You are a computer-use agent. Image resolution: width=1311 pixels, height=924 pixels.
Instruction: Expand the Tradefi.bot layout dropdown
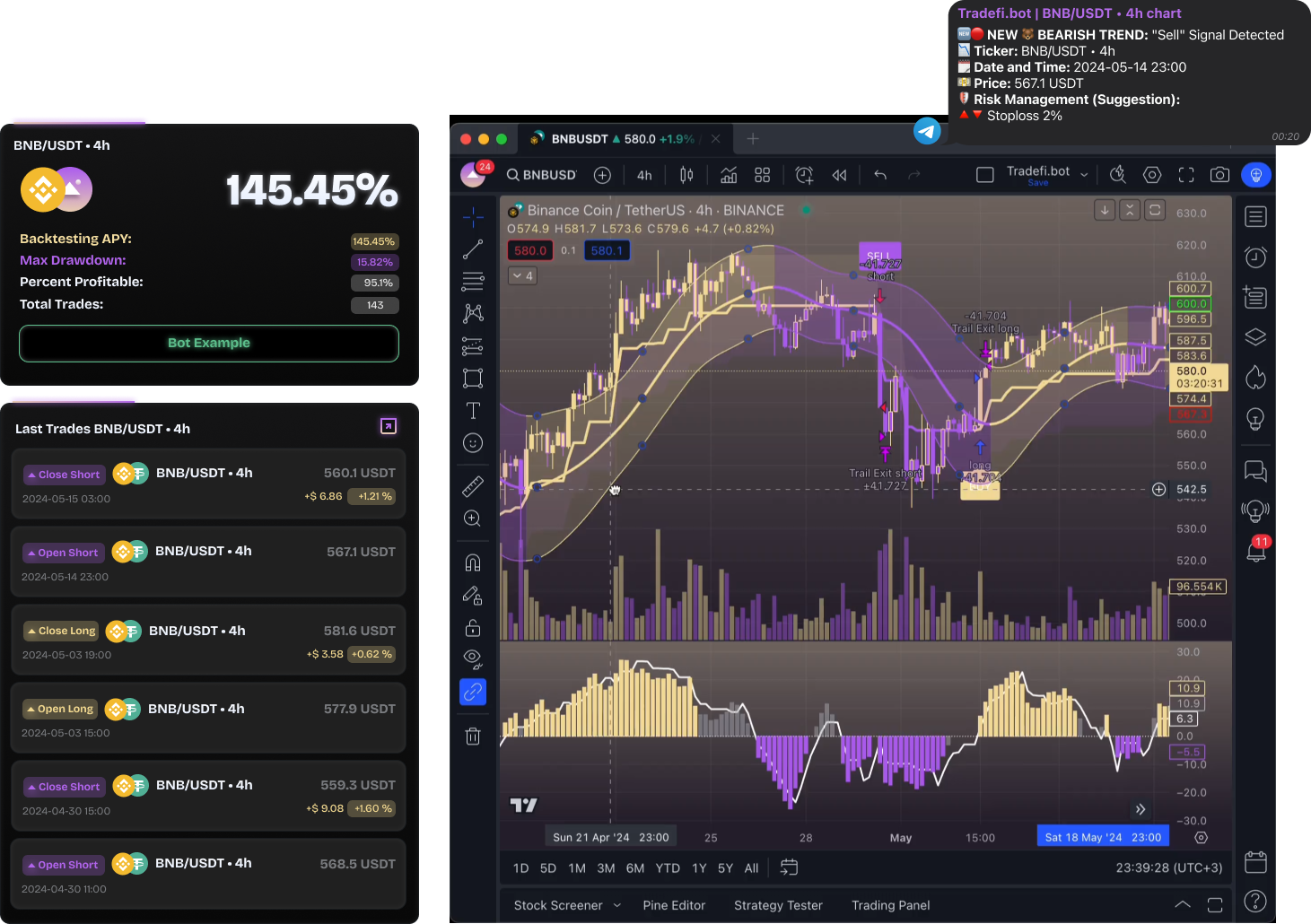[x=1084, y=175]
